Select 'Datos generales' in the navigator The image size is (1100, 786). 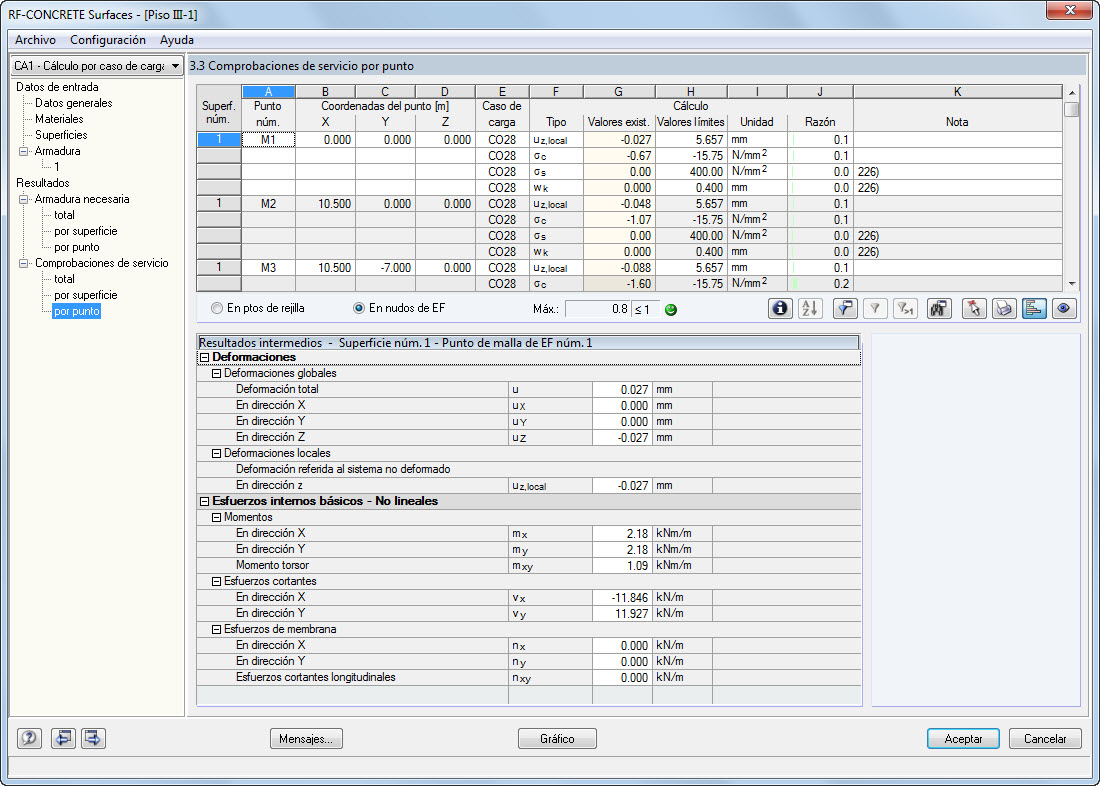click(x=74, y=103)
